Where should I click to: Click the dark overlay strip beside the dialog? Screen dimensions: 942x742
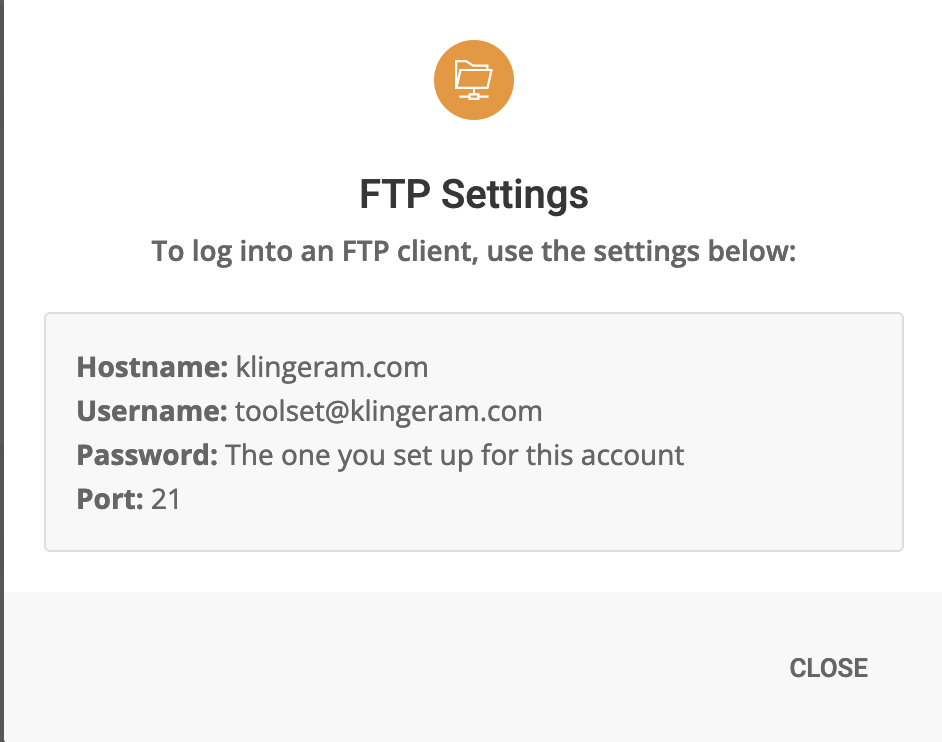(x=2, y=370)
